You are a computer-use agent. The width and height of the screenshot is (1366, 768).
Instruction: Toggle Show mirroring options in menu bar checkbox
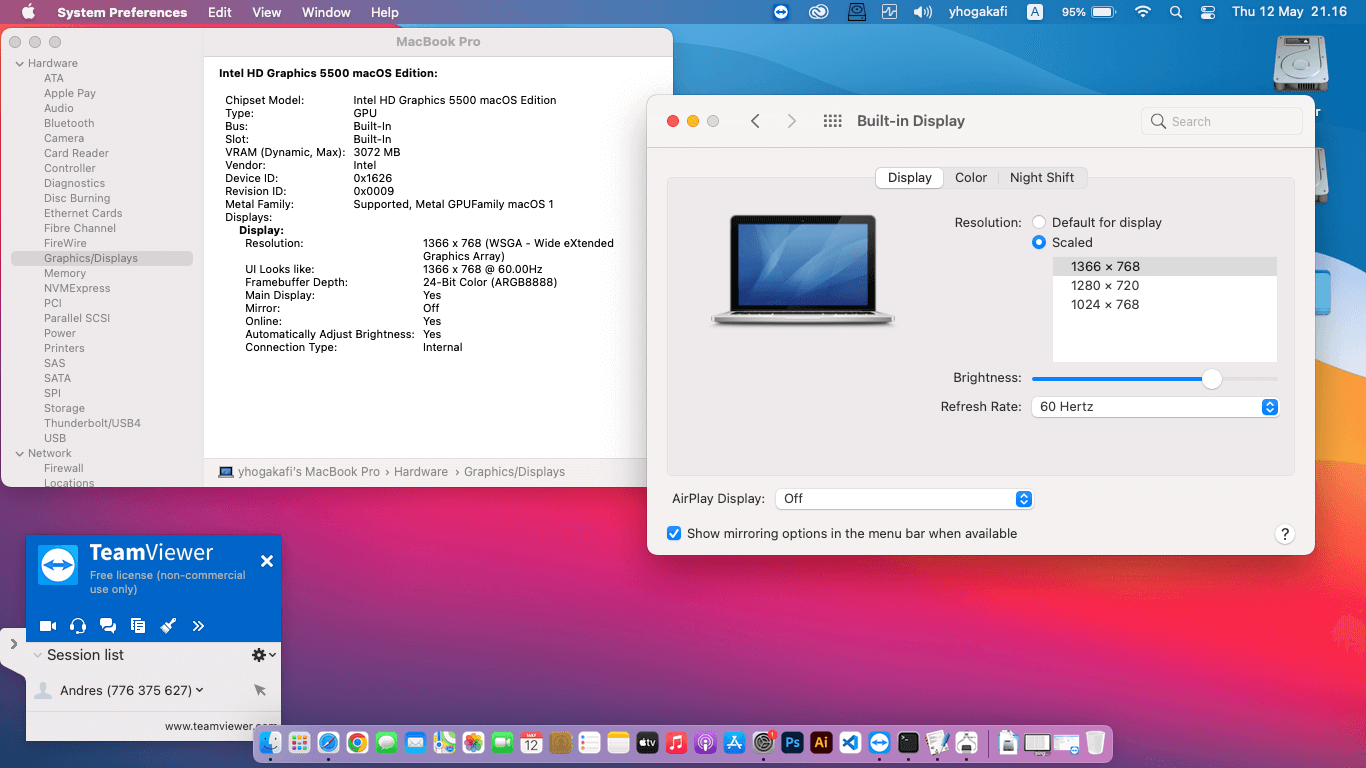(674, 533)
